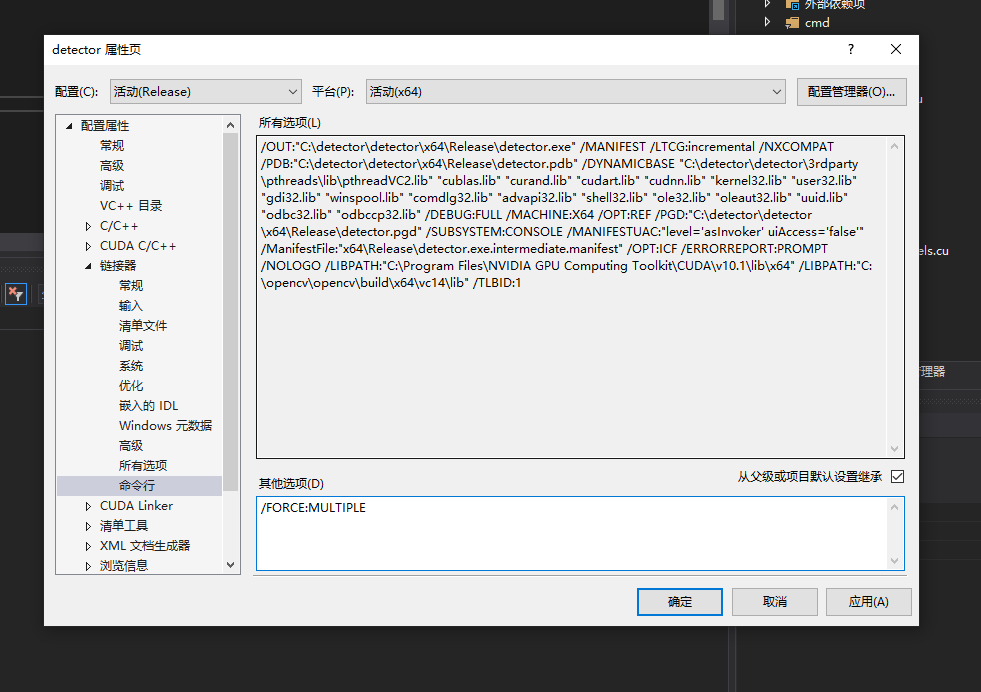Select 命令行 tree item
The width and height of the screenshot is (981, 692).
coord(136,486)
